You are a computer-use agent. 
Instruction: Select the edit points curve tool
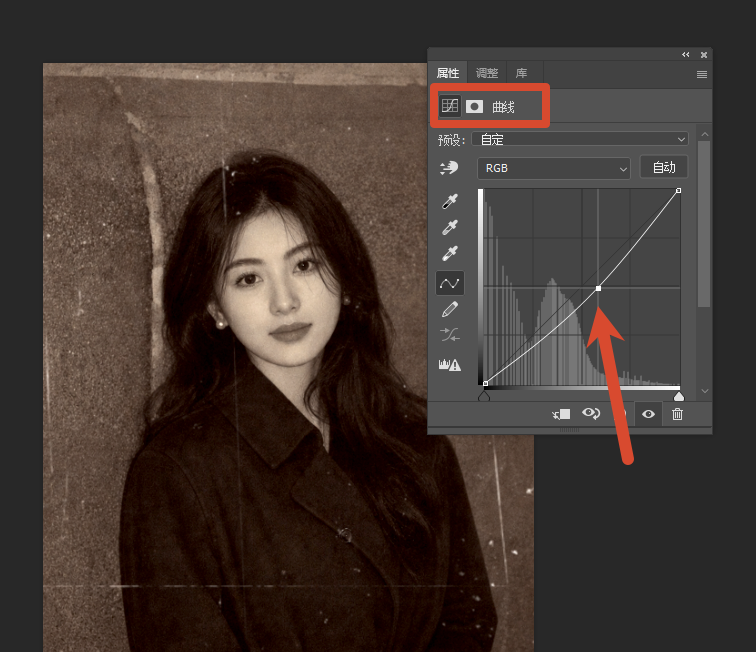pyautogui.click(x=450, y=283)
